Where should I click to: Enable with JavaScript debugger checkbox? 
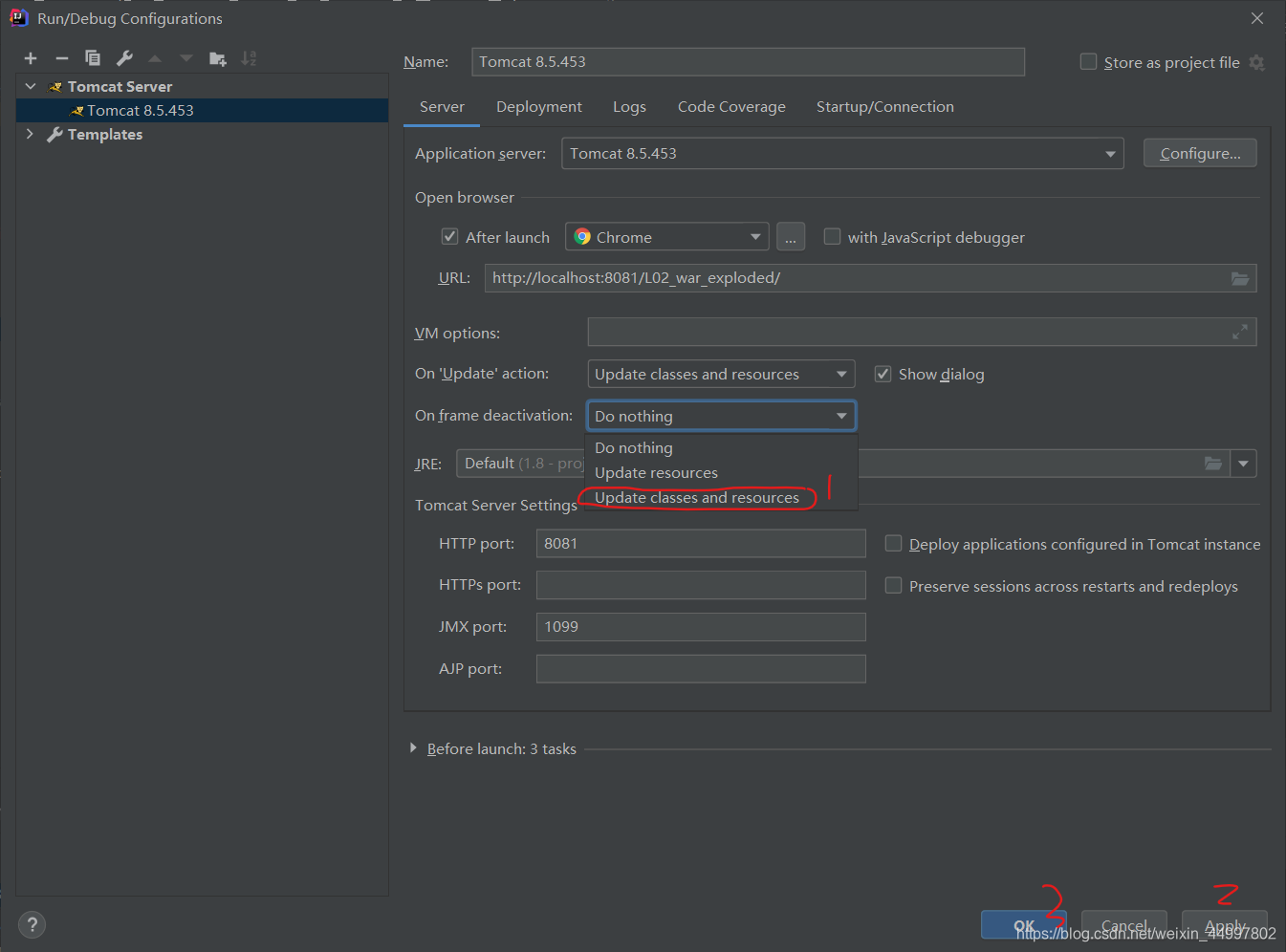click(832, 236)
